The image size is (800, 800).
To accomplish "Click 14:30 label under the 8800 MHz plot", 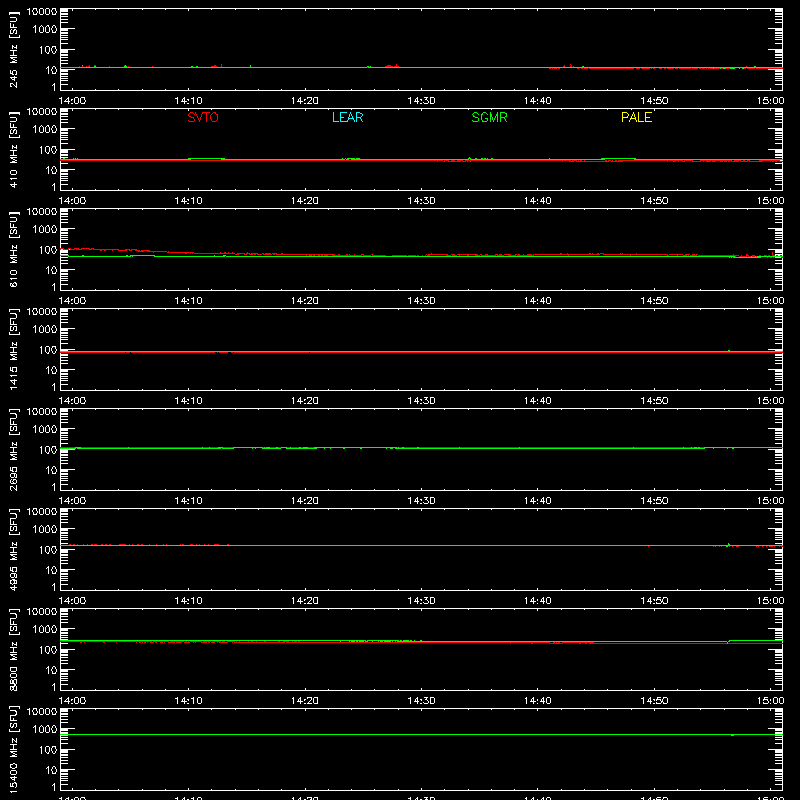I will click(421, 701).
